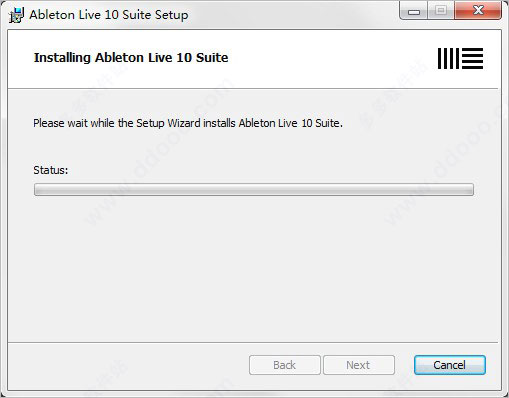This screenshot has height=398, width=509.
Task: Click the 'Installing Ableton Live 10 Suite' heading
Action: (x=131, y=58)
